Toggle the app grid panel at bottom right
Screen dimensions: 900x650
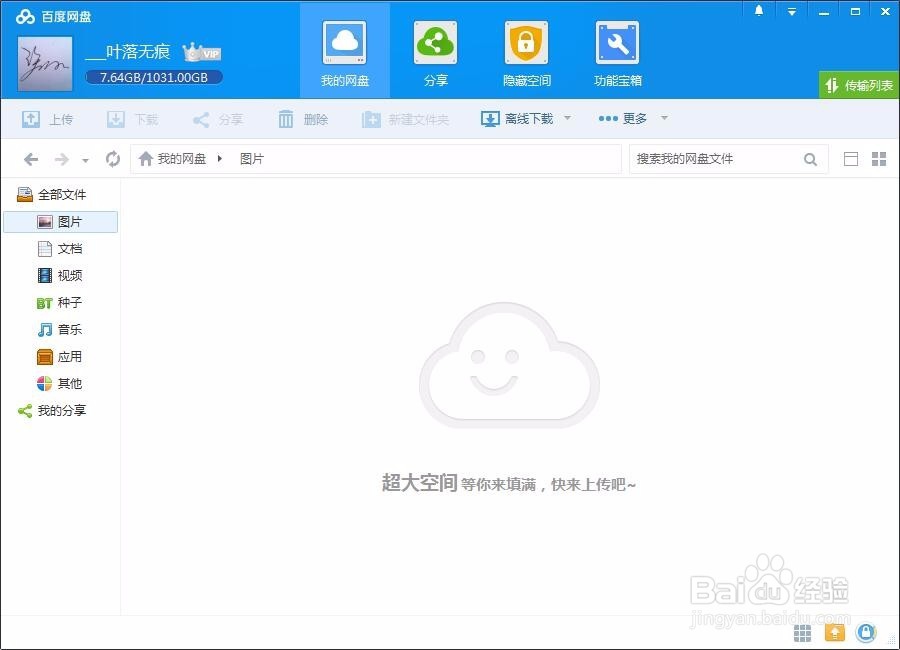pos(801,632)
